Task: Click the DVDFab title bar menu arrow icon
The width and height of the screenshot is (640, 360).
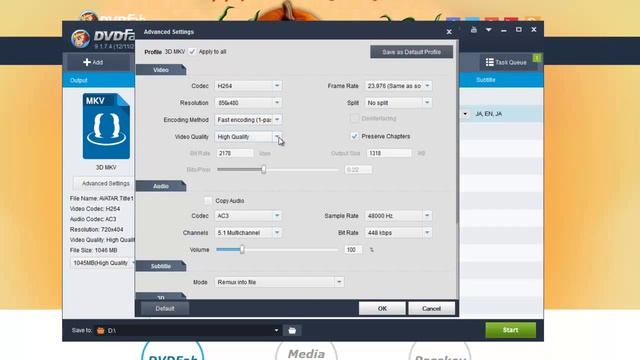Action: (489, 30)
